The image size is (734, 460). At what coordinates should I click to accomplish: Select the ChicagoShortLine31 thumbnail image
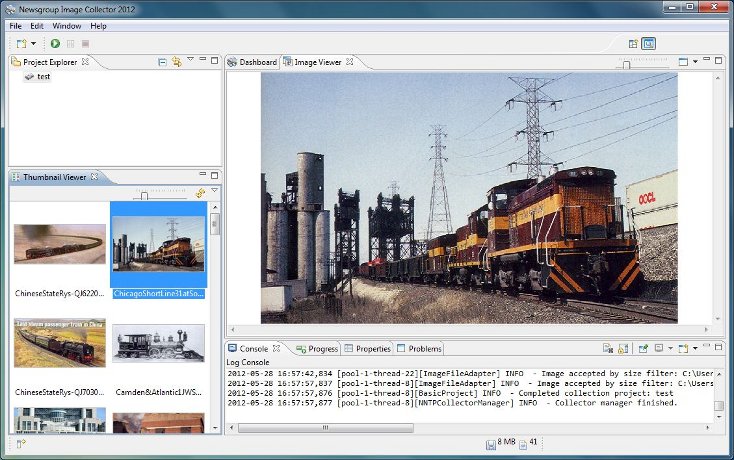tap(159, 244)
